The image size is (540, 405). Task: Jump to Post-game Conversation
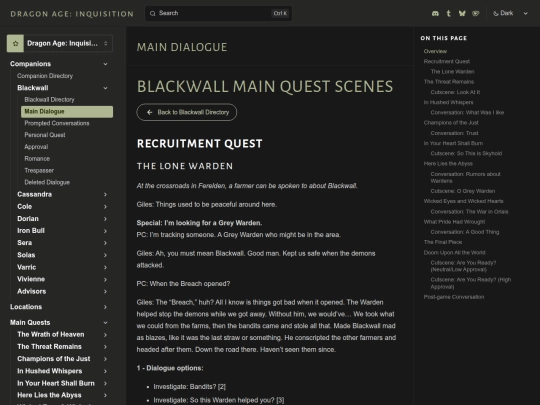pyautogui.click(x=454, y=297)
